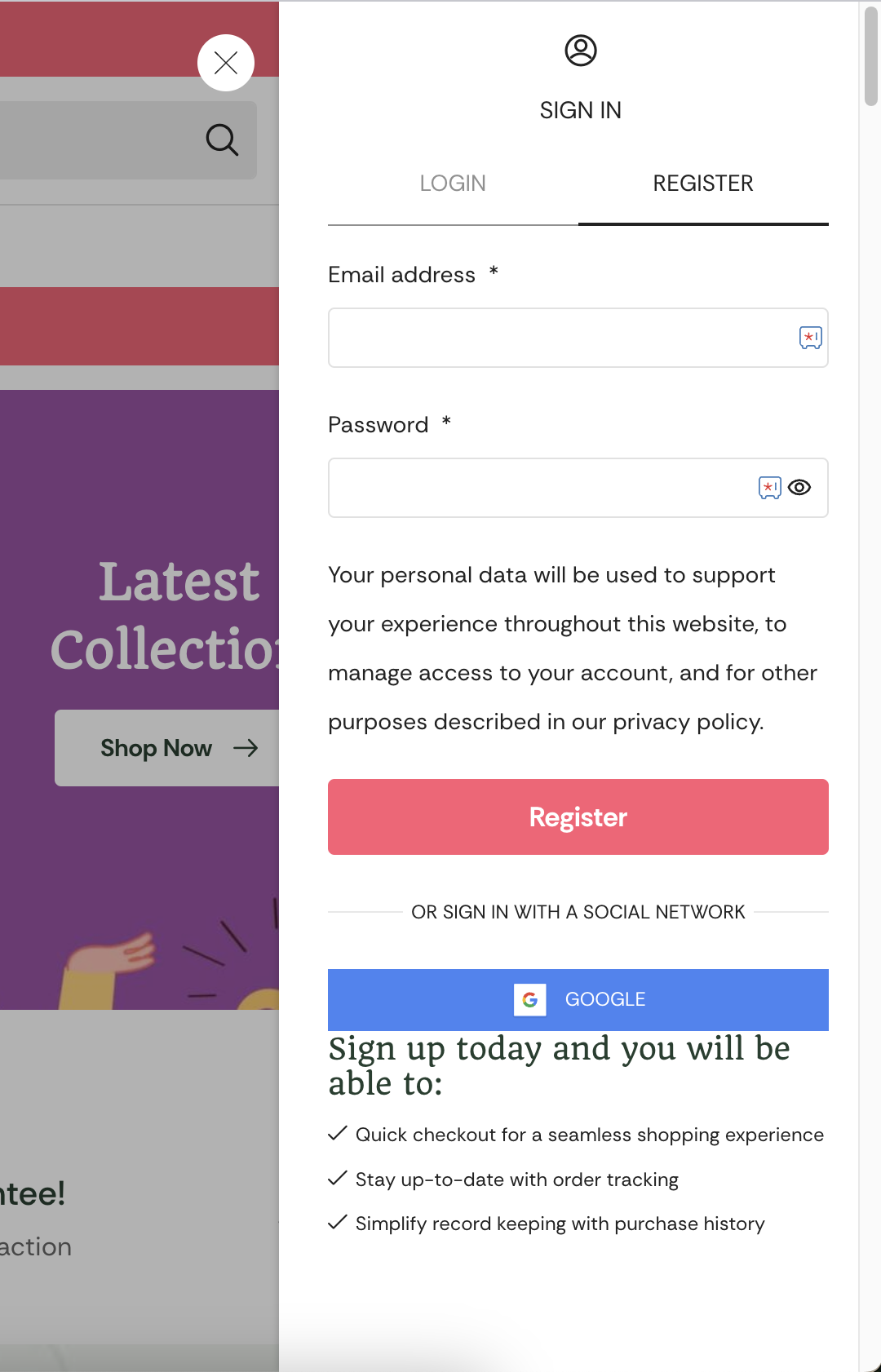Click the search magnifier icon

[x=222, y=139]
